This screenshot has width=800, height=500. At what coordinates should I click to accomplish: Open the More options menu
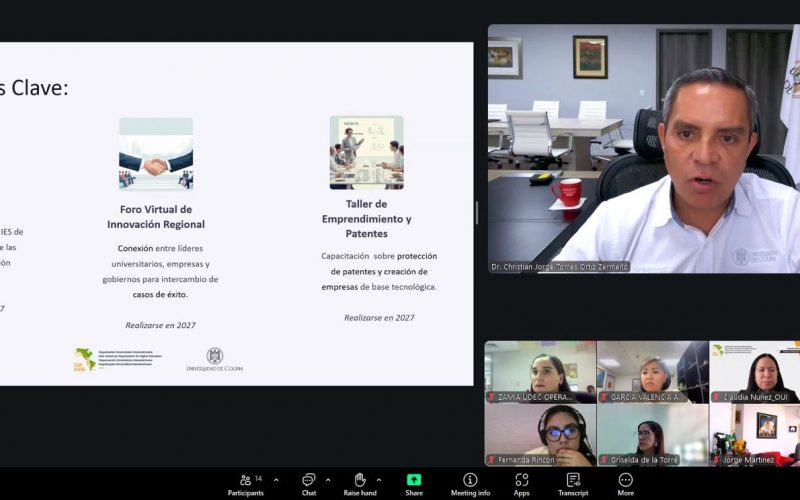(x=626, y=483)
